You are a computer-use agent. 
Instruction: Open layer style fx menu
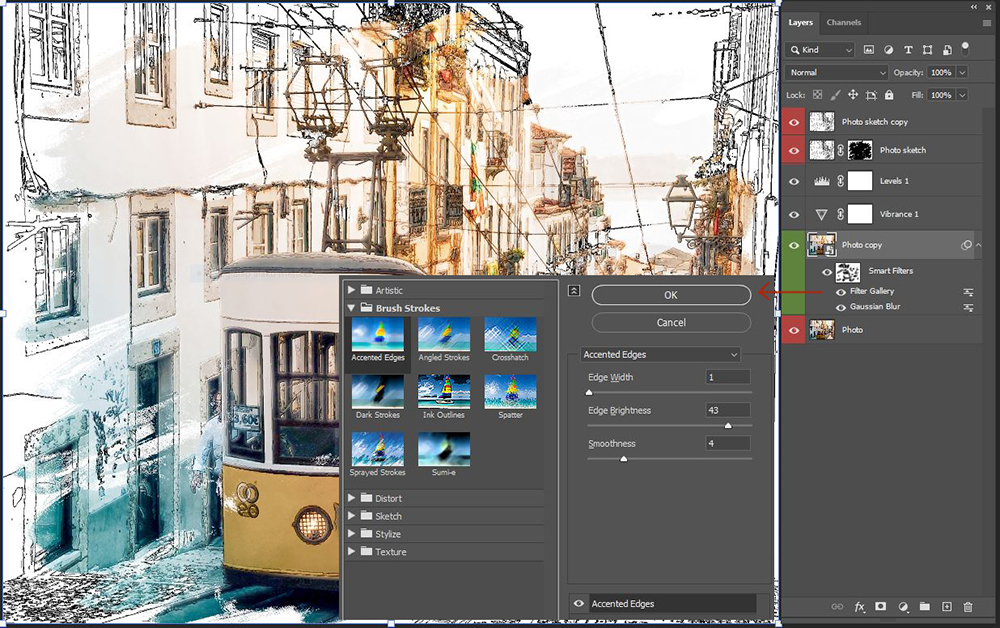[859, 607]
